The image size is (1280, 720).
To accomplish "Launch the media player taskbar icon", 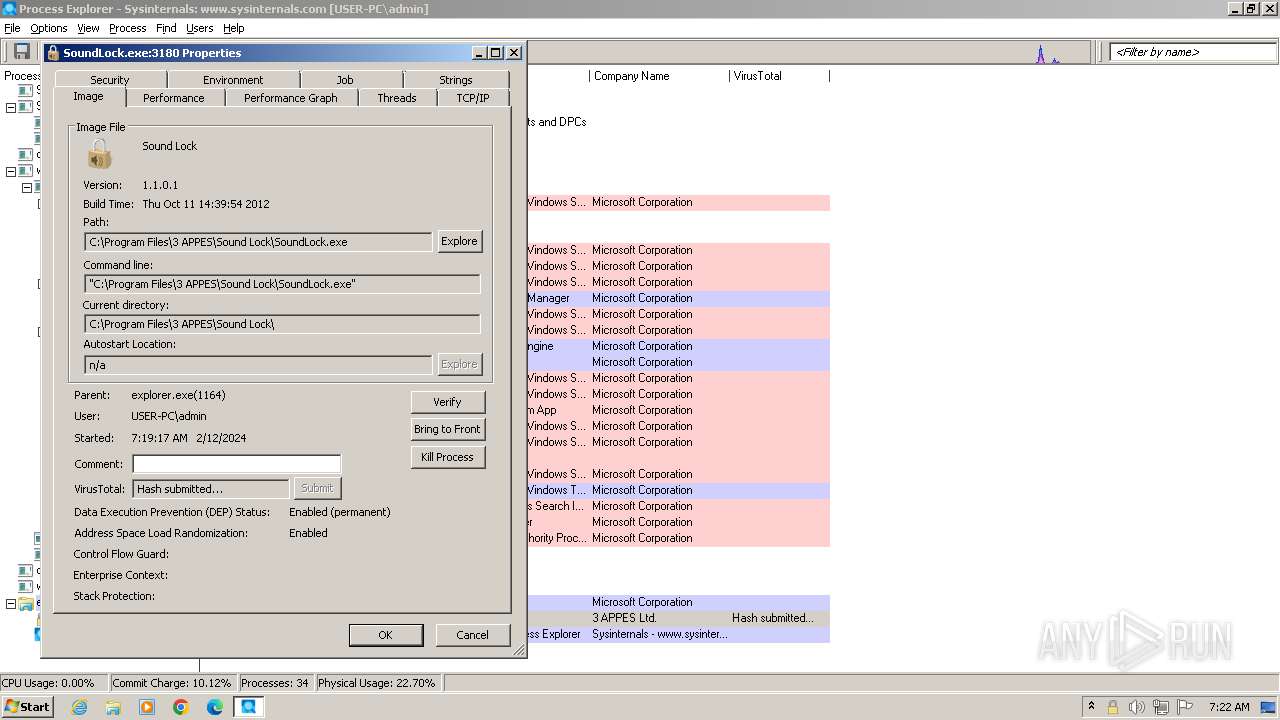I will click(147, 707).
